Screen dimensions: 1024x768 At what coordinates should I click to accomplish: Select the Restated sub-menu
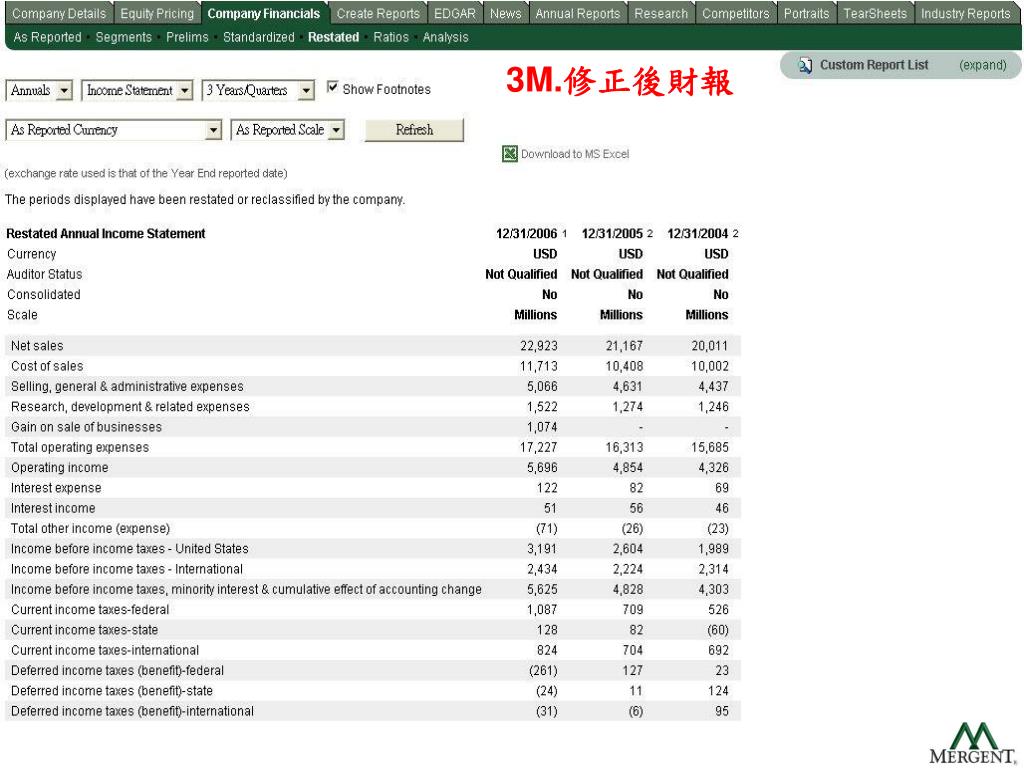pyautogui.click(x=333, y=37)
